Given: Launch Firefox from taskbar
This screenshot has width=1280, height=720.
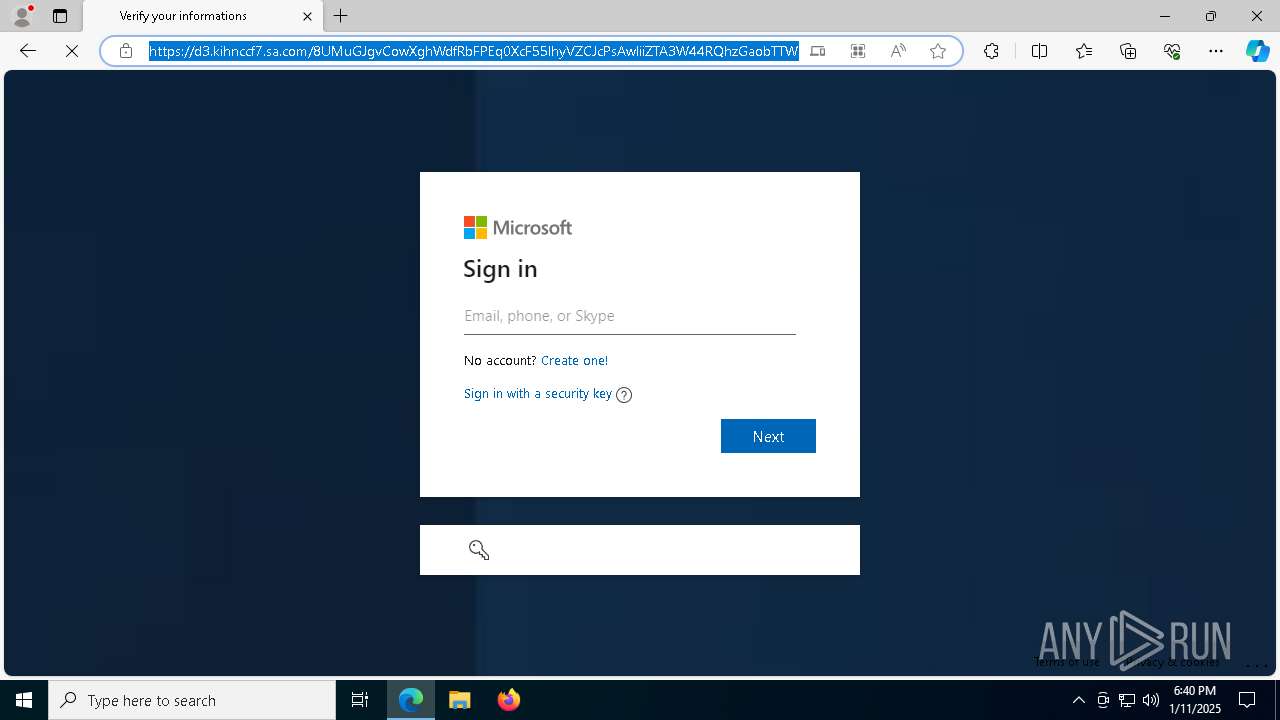Looking at the screenshot, I should 509,700.
